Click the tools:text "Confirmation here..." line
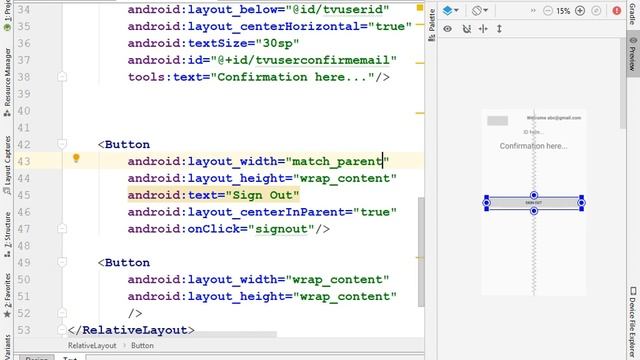This screenshot has width=640, height=360. (x=258, y=77)
